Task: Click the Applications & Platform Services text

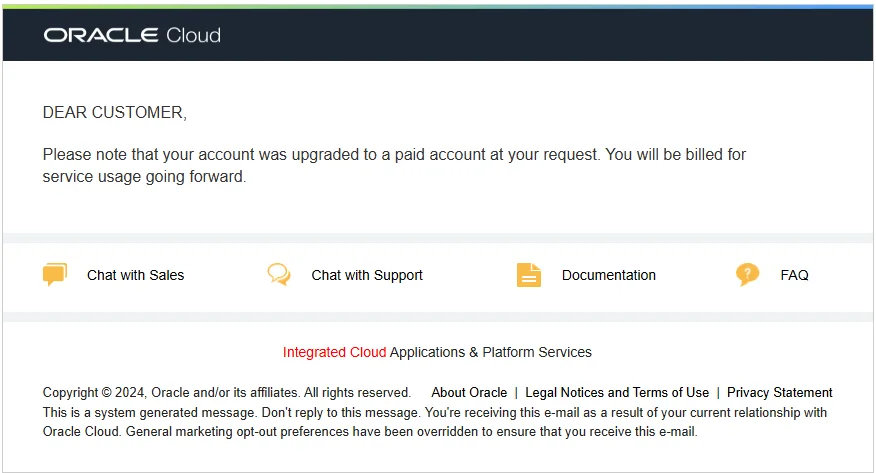Action: [490, 353]
